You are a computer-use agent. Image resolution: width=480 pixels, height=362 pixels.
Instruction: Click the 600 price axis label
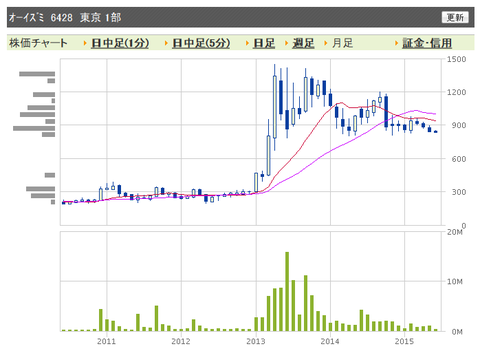pyautogui.click(x=459, y=159)
